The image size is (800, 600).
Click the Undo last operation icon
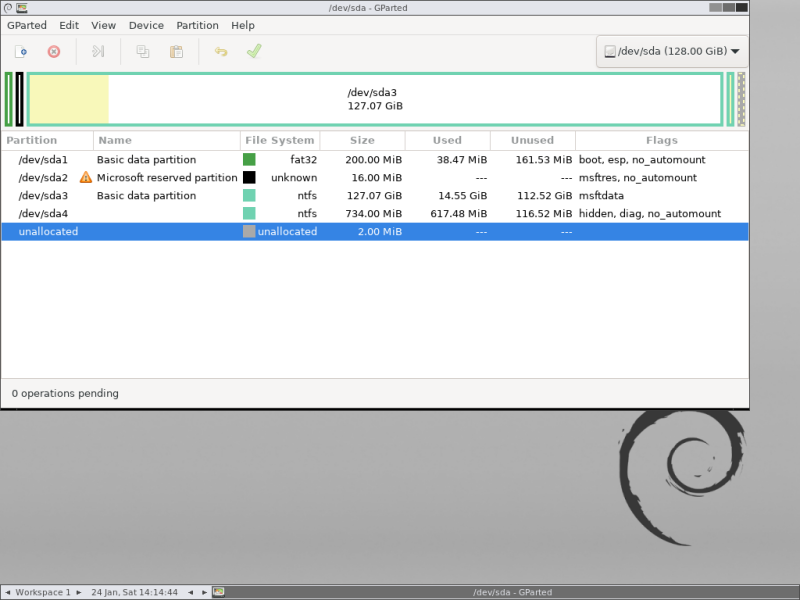[x=221, y=52]
